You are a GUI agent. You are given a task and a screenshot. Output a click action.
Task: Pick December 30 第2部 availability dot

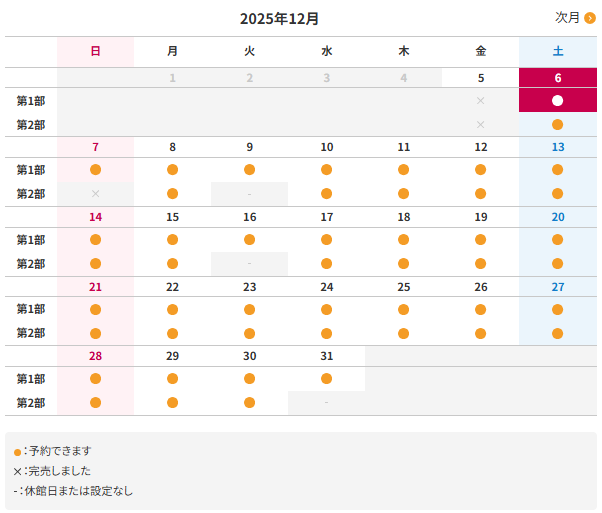[249, 403]
